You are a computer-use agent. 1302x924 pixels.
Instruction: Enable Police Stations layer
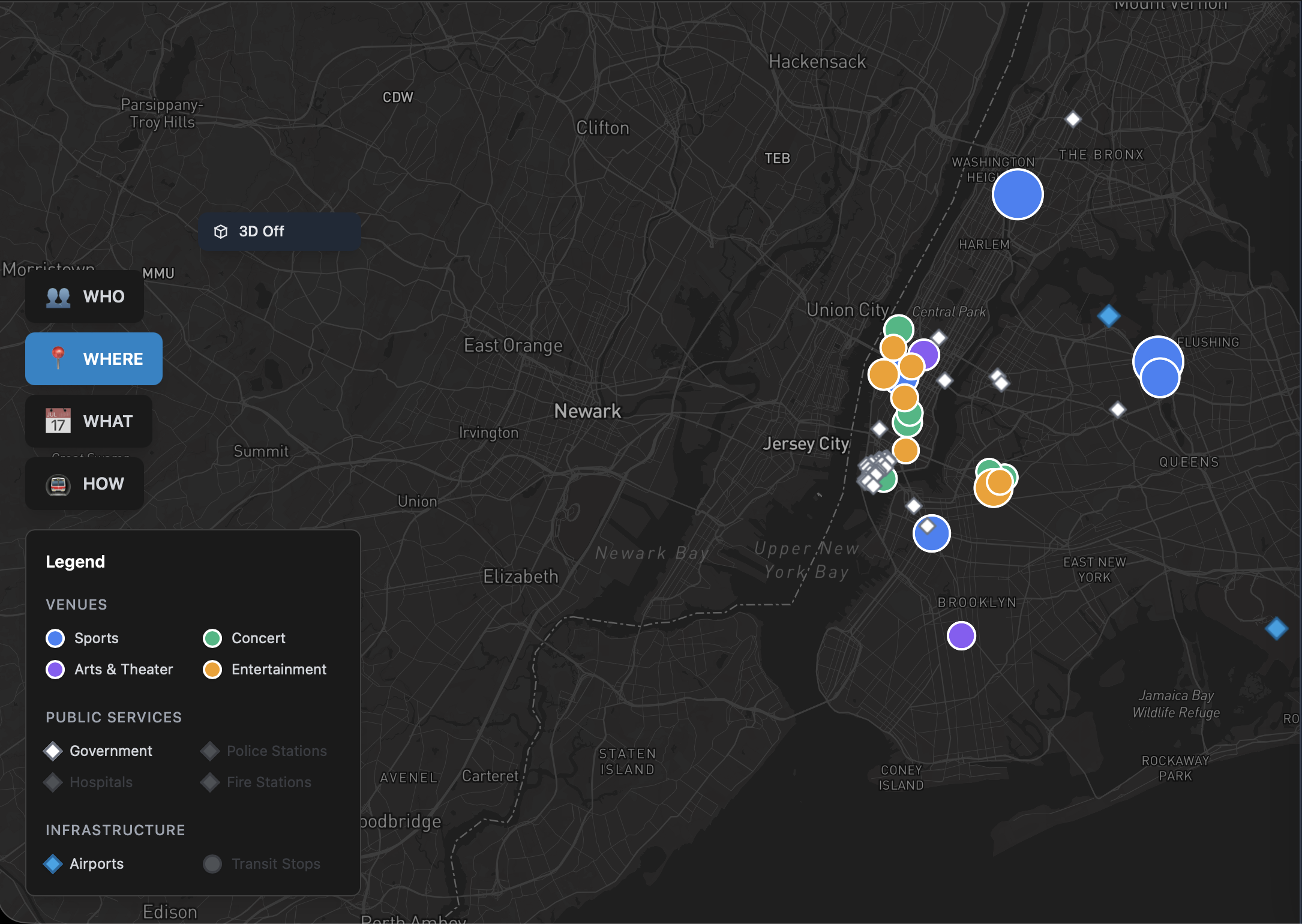click(265, 751)
